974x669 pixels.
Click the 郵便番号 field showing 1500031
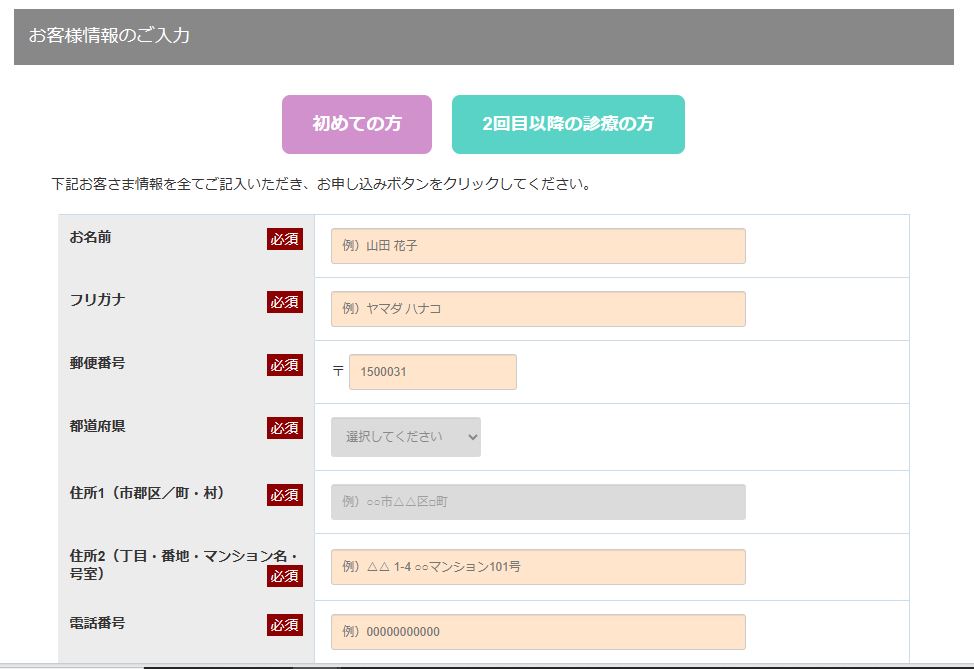pos(433,372)
